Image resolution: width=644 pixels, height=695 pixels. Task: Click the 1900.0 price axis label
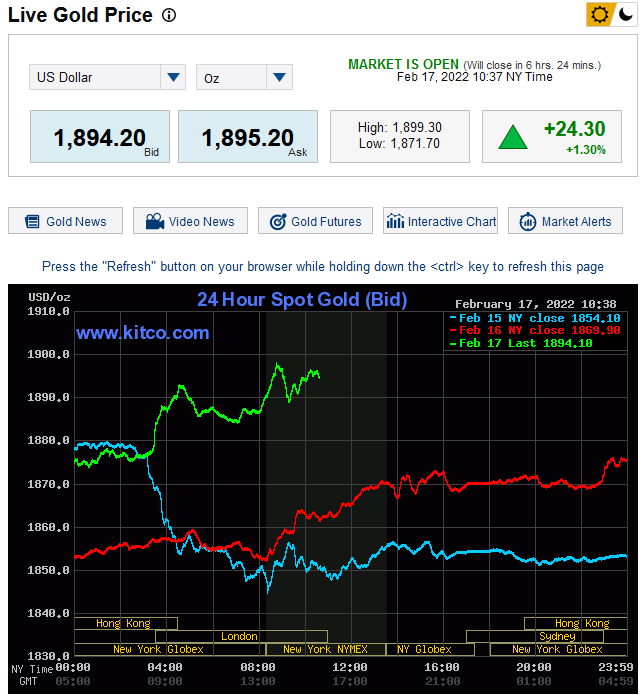coord(49,354)
